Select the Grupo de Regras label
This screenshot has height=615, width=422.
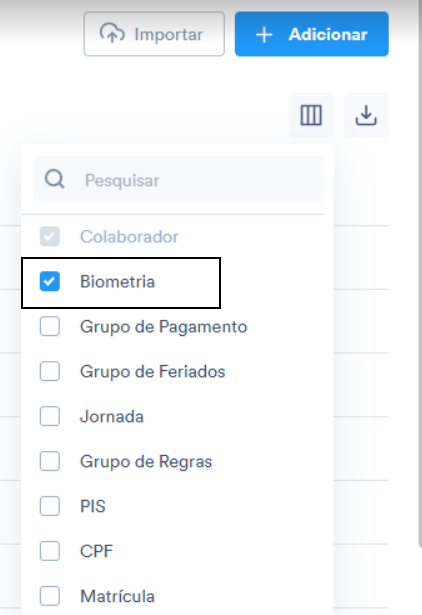pos(146,462)
